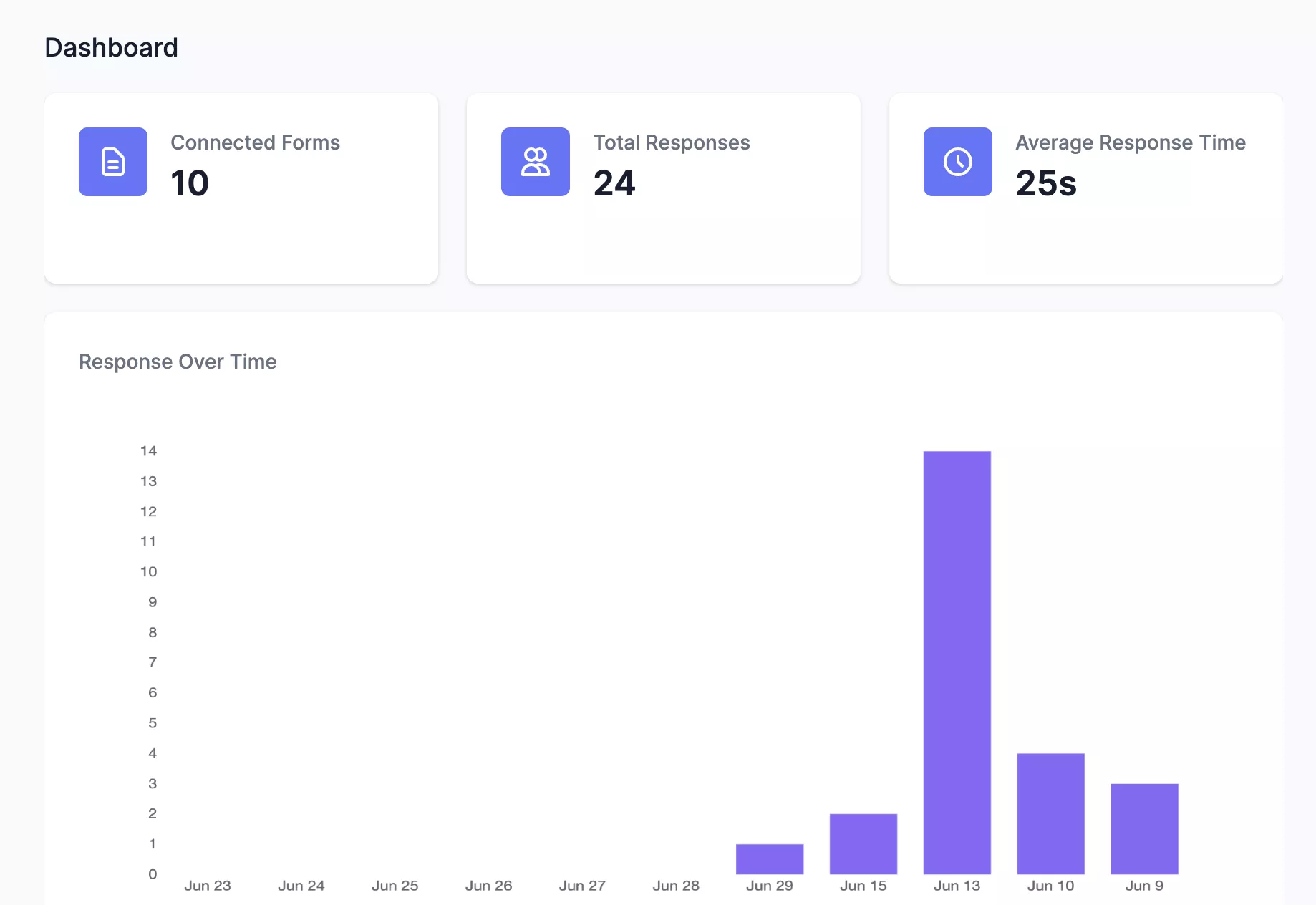Open the Connected Forms stat card
The width and height of the screenshot is (1316, 905).
241,188
